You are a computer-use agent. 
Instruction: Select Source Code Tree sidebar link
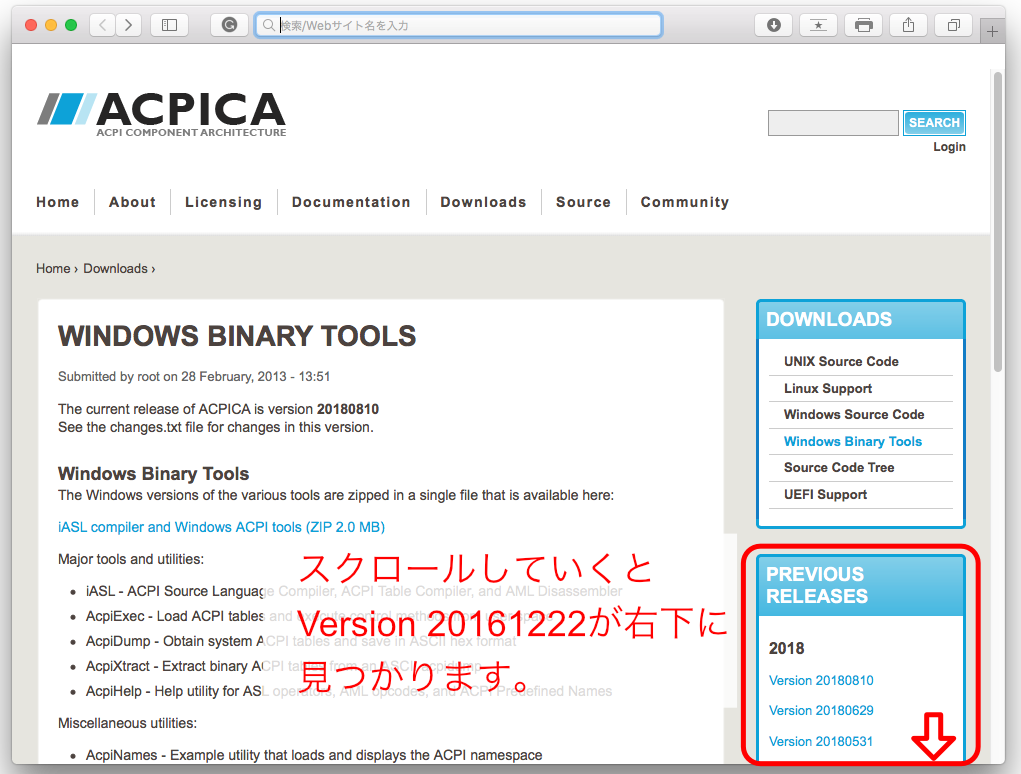click(x=839, y=467)
